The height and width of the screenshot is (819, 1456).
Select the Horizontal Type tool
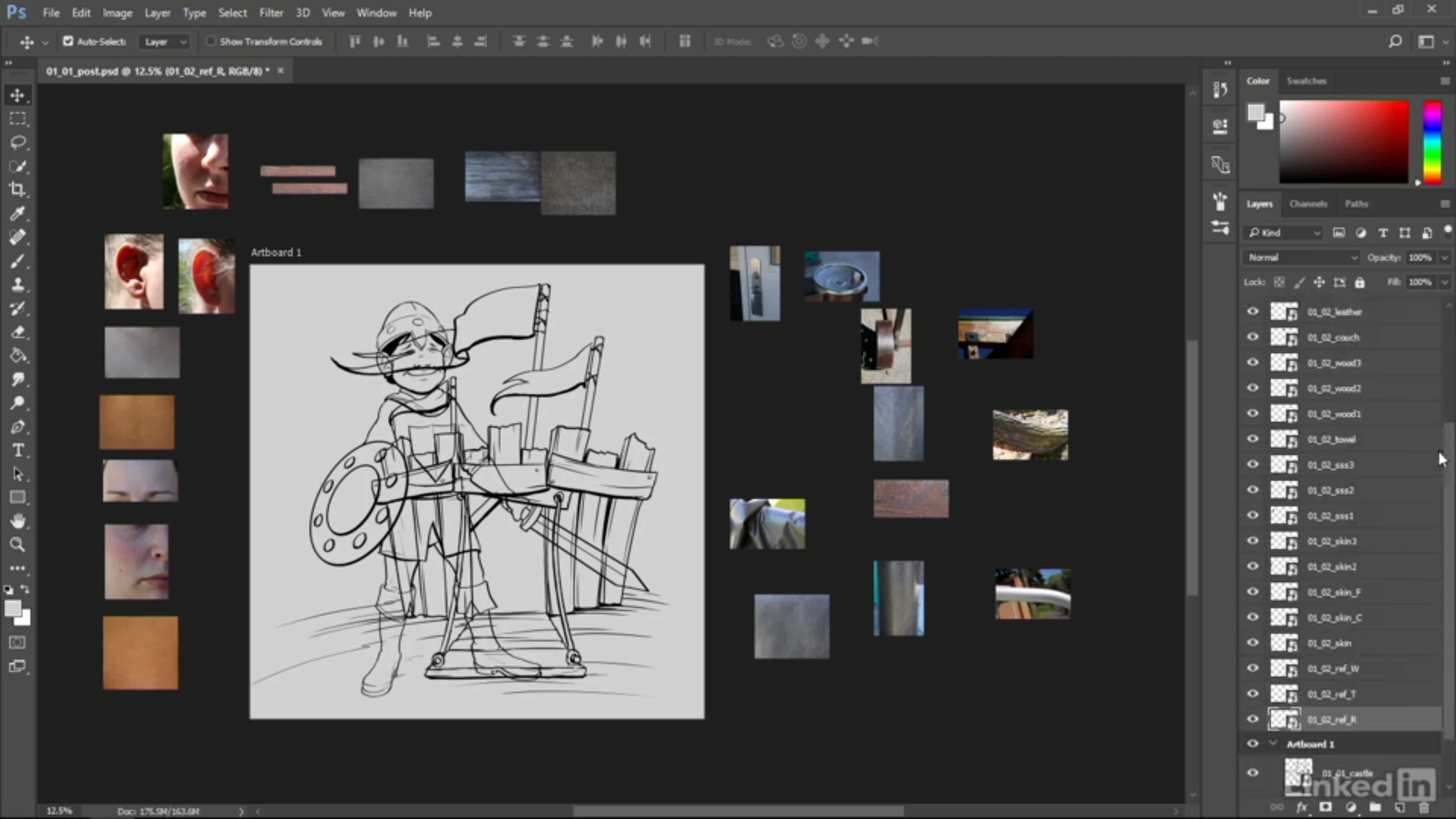(x=18, y=450)
